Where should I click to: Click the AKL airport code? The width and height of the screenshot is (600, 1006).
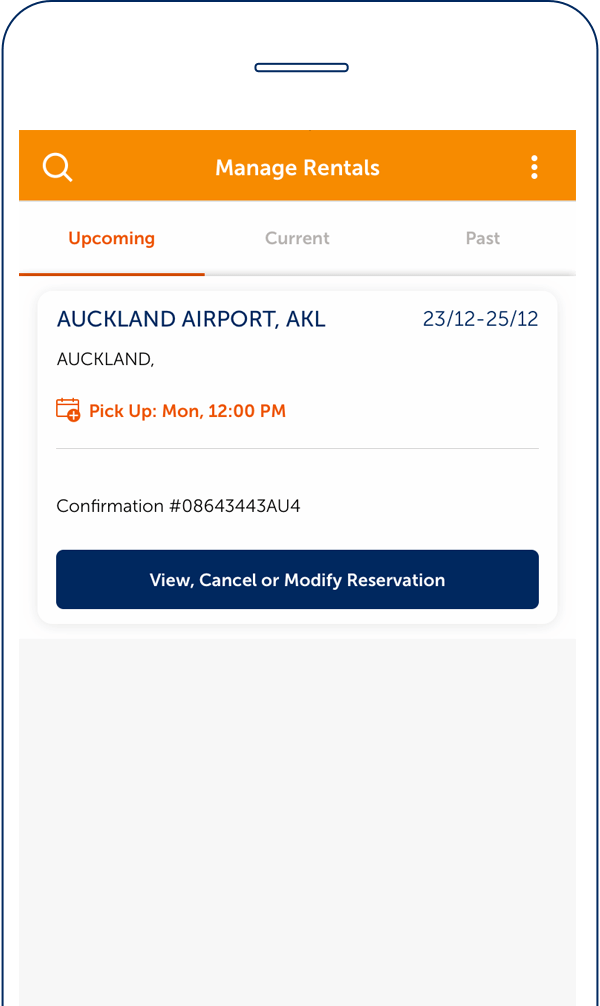coord(305,319)
